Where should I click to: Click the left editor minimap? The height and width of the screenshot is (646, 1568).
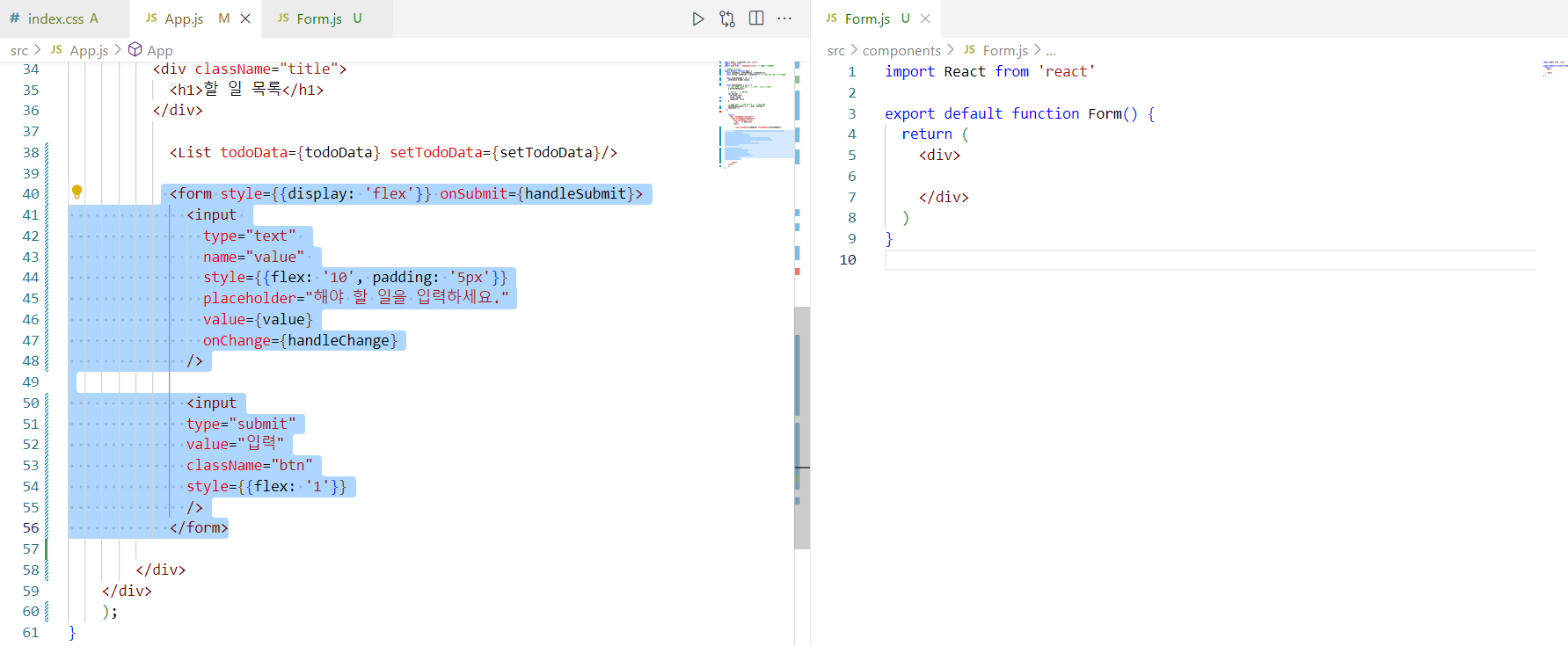click(756, 114)
